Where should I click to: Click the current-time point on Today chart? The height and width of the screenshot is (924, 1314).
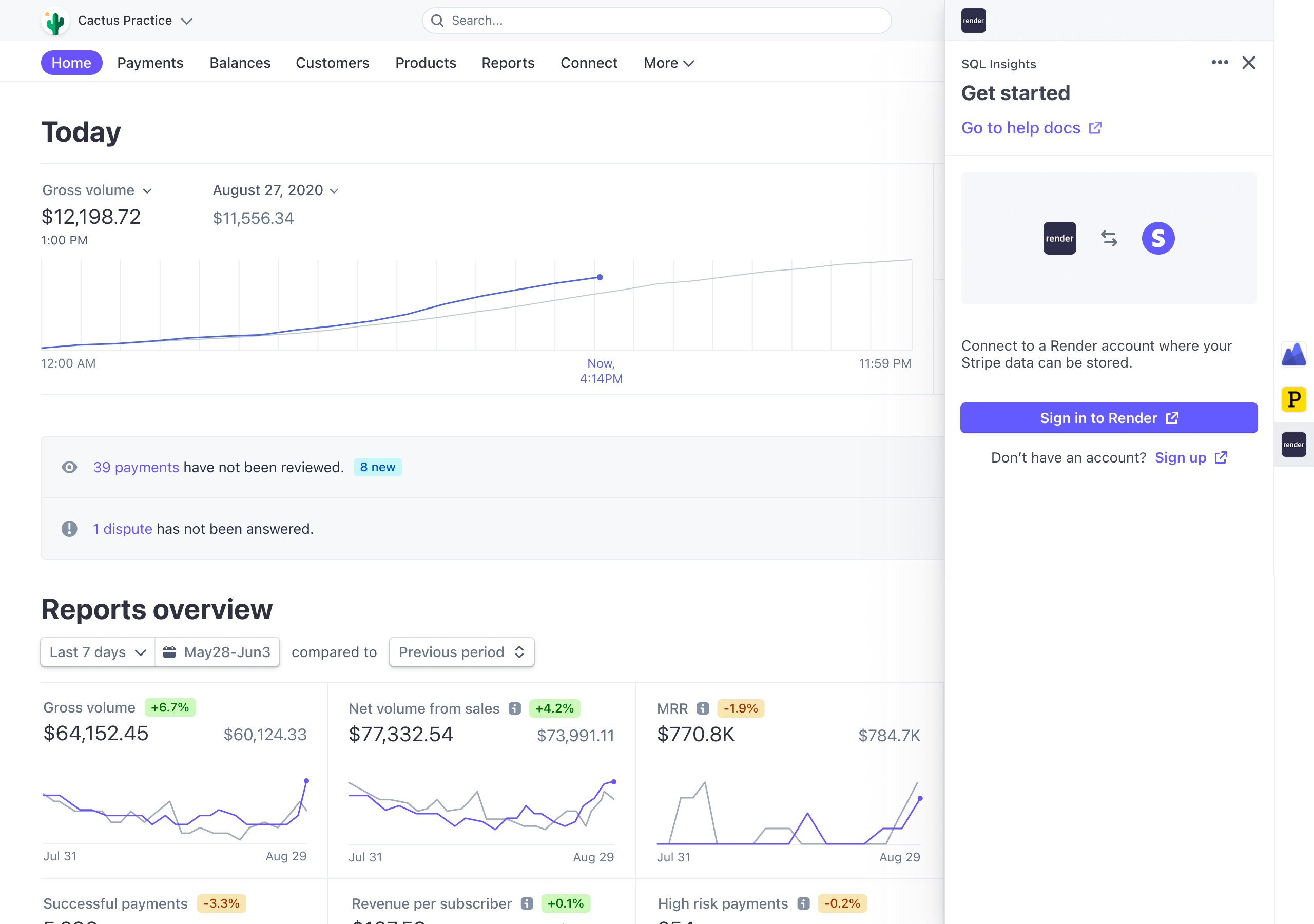[x=600, y=277]
